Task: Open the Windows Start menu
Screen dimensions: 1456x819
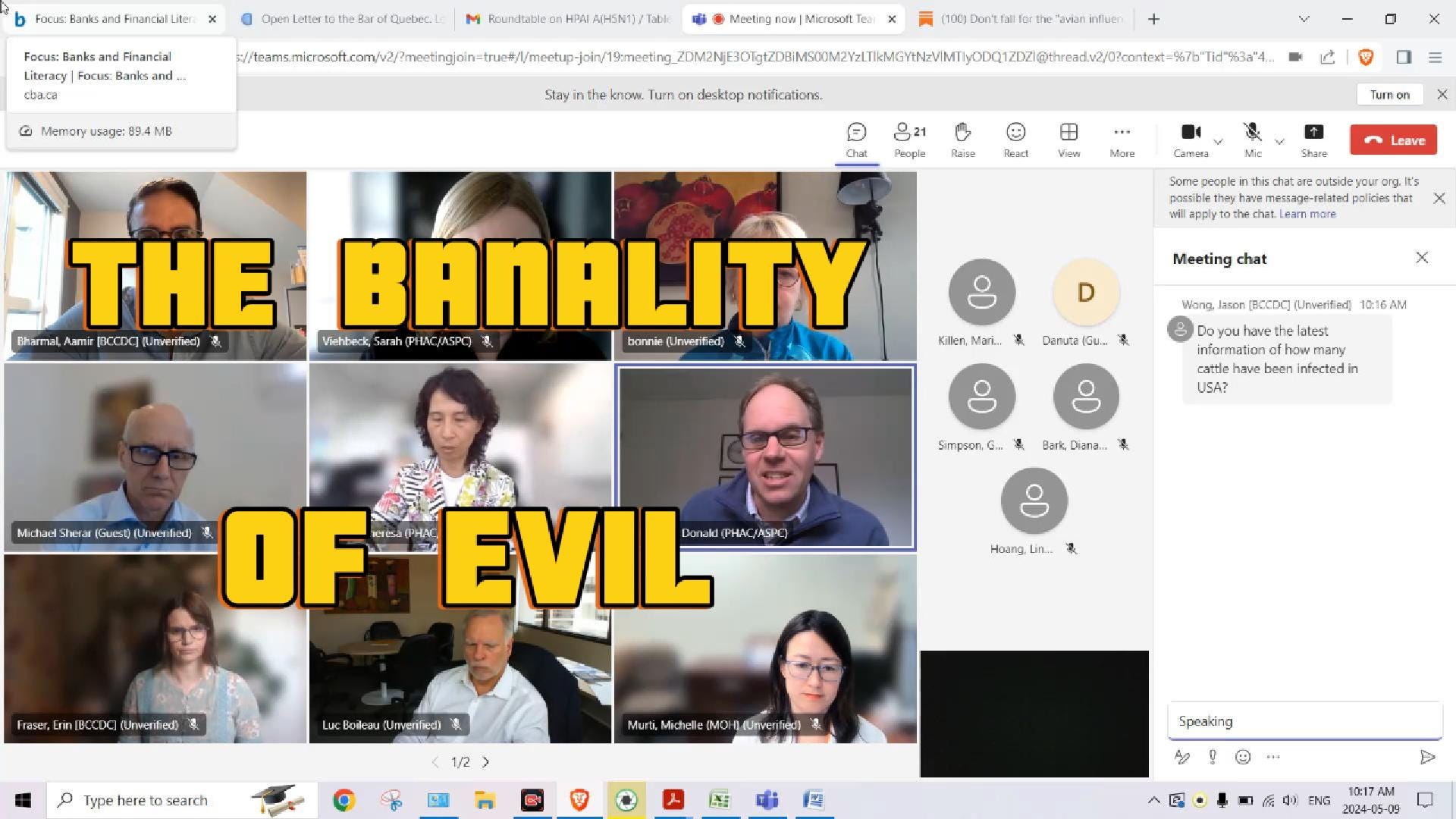Action: 23,800
